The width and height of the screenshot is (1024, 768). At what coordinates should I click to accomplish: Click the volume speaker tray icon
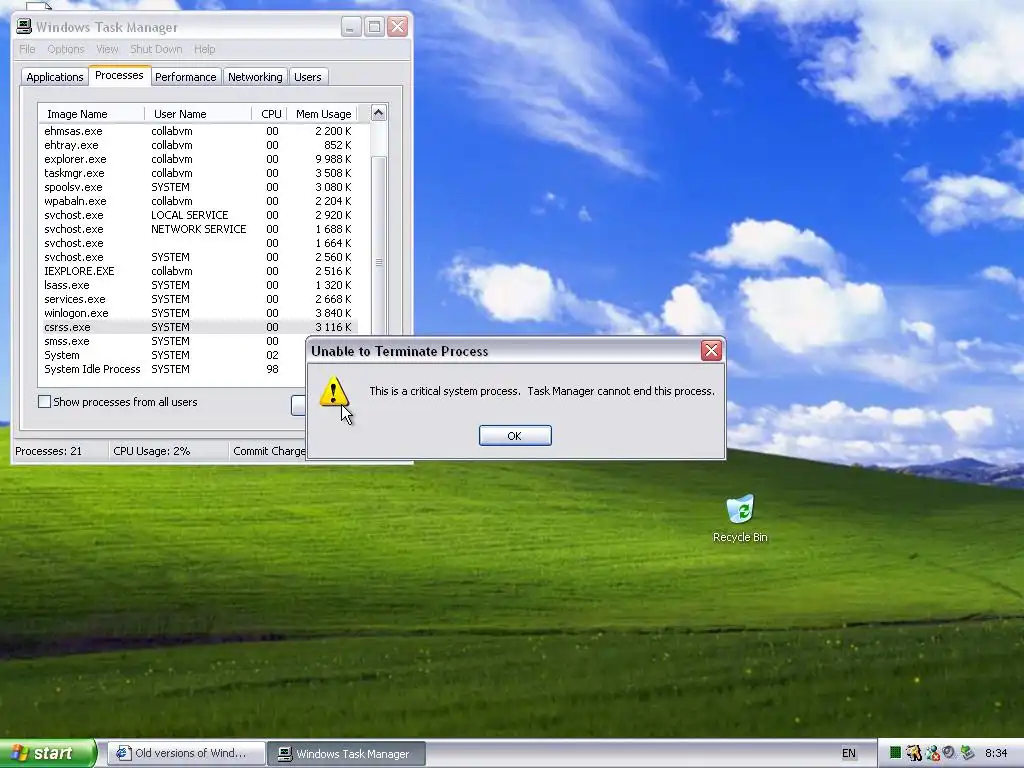(x=949, y=753)
